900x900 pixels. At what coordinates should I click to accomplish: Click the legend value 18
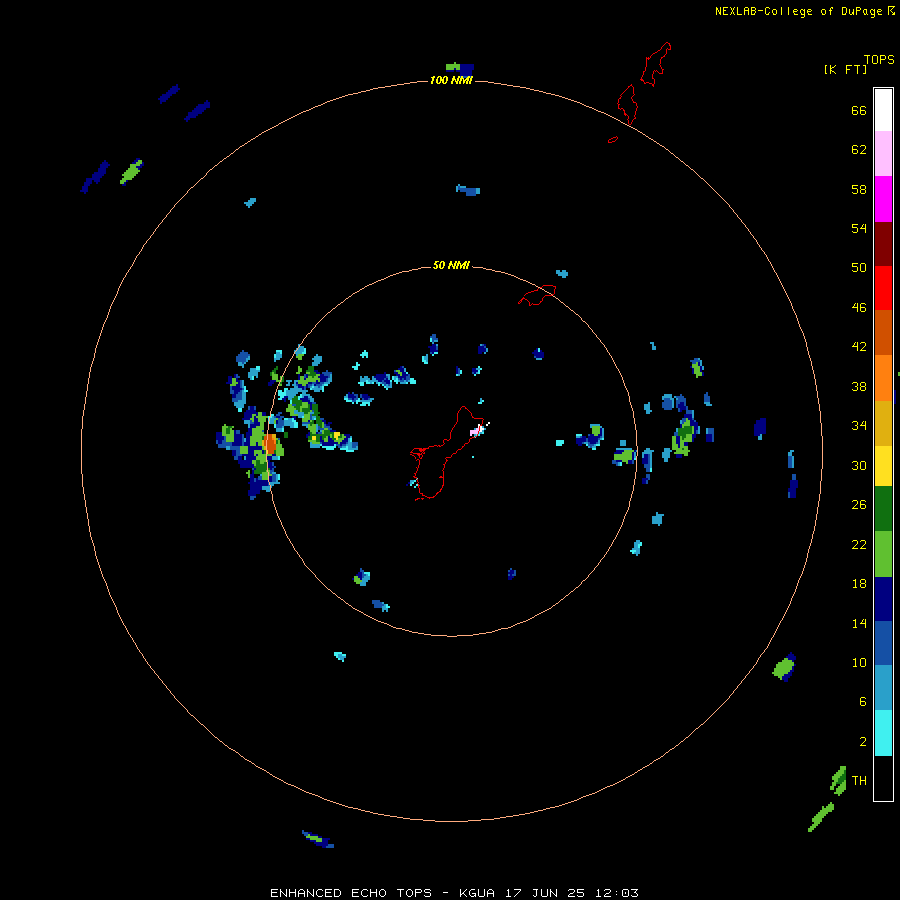[x=859, y=584]
